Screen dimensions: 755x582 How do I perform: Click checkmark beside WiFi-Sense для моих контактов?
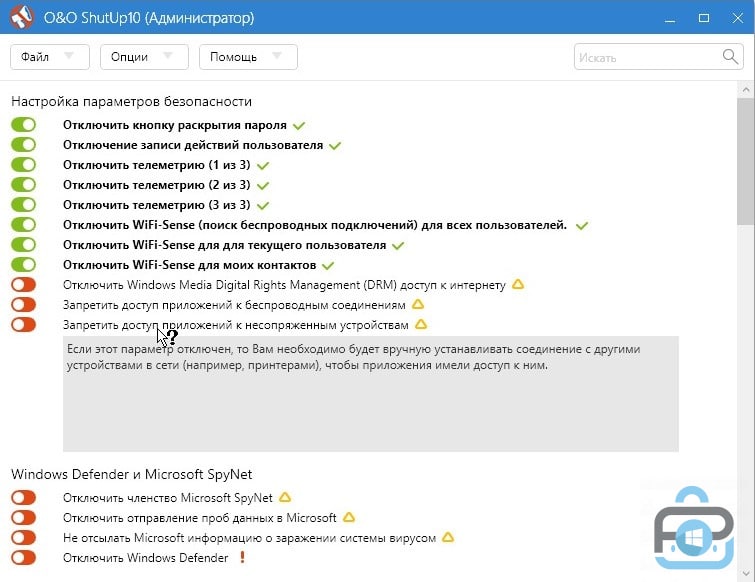pos(328,265)
